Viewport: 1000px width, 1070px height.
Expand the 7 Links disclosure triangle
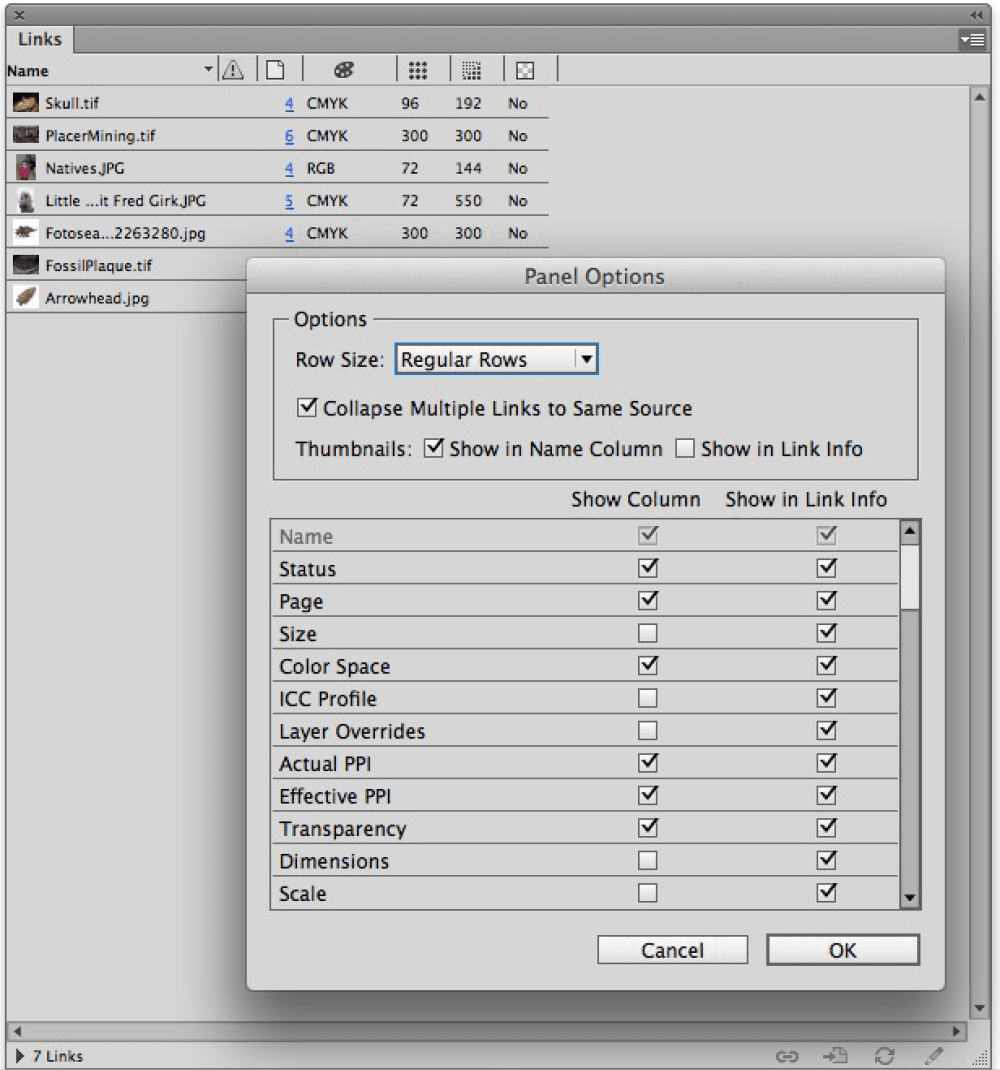tap(20, 1056)
